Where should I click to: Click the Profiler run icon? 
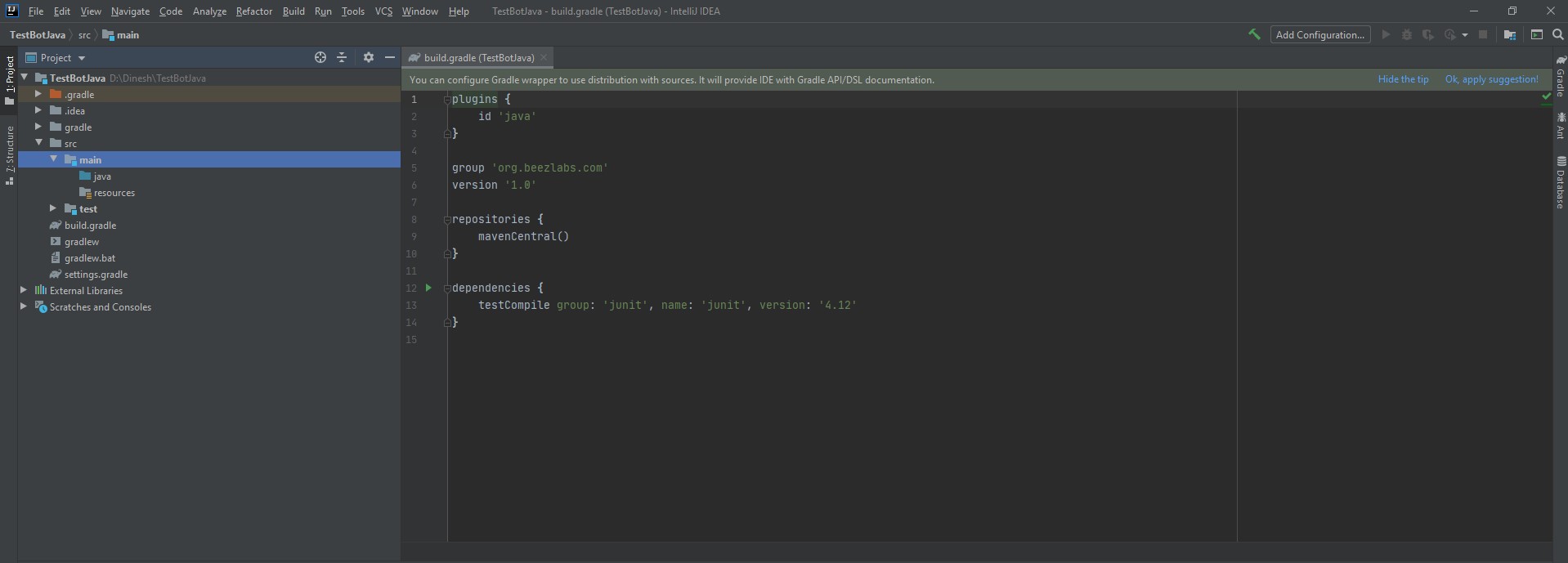click(x=1450, y=34)
